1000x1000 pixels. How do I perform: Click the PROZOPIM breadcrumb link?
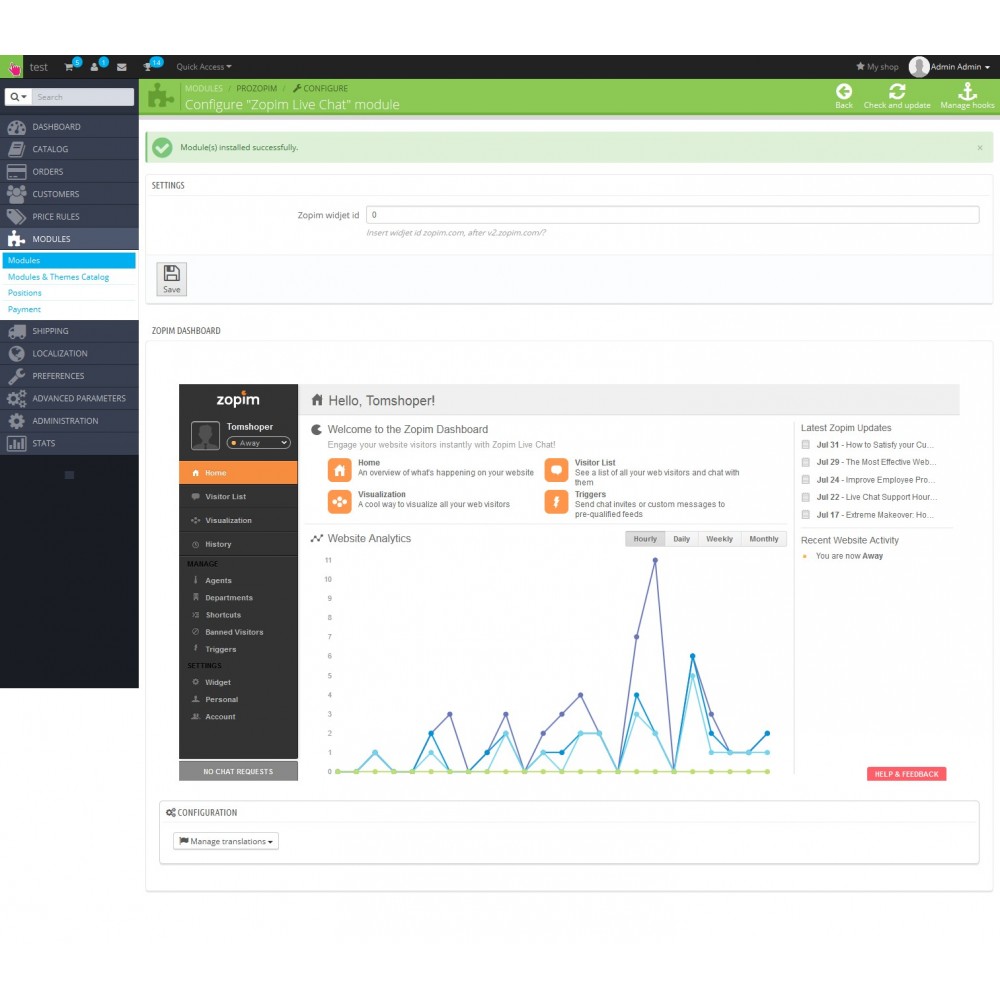coord(256,89)
